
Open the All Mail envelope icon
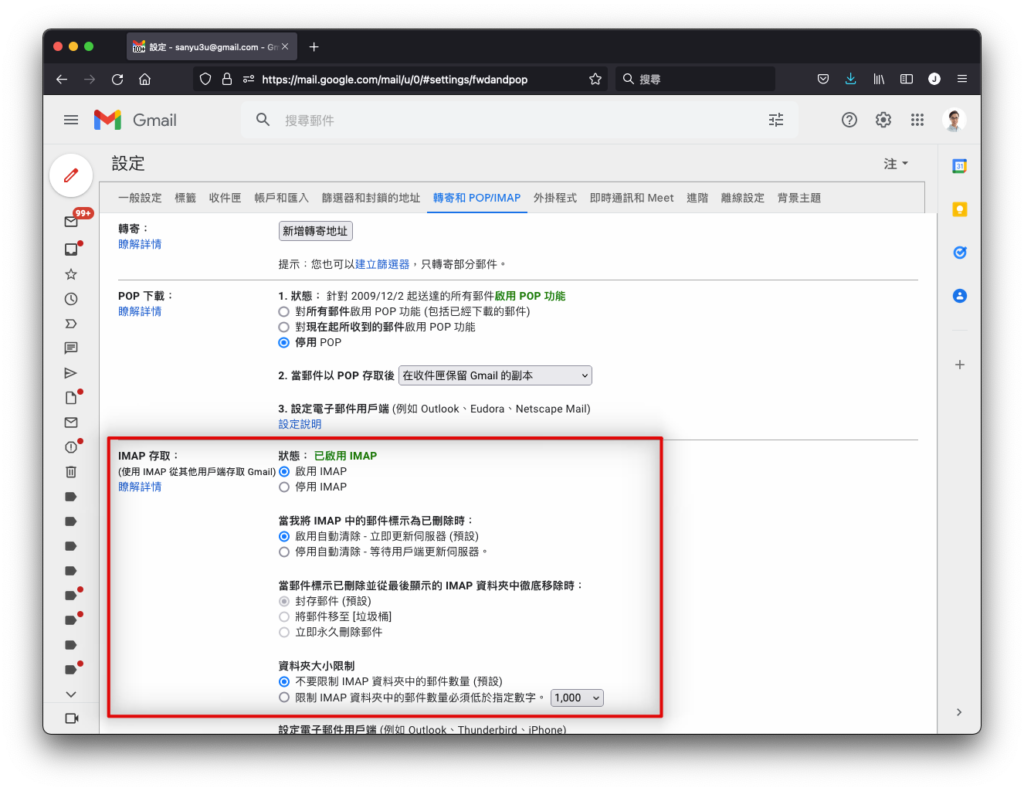coord(71,423)
